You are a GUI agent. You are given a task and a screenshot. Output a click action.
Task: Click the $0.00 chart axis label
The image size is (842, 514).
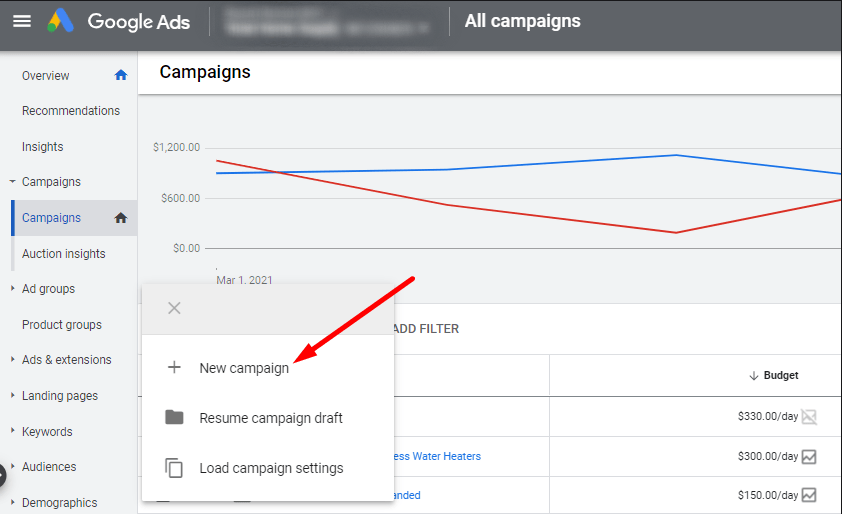tap(186, 248)
